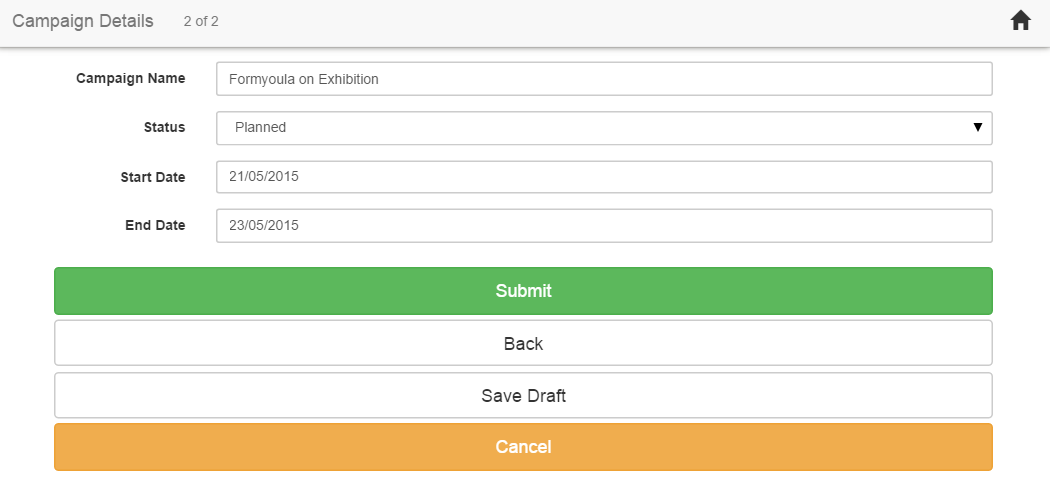This screenshot has height=478, width=1052.
Task: Open the Status dropdown
Action: (604, 128)
